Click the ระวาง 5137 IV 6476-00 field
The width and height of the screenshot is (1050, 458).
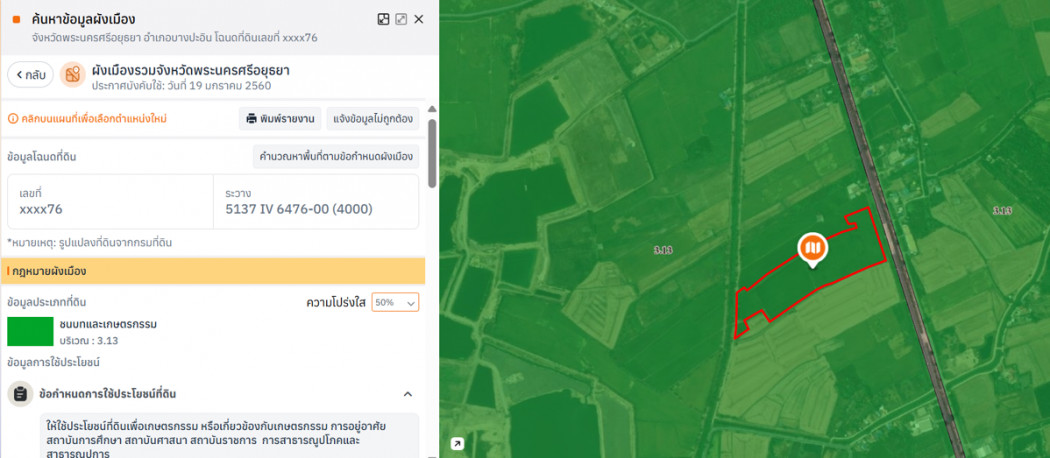coord(316,201)
